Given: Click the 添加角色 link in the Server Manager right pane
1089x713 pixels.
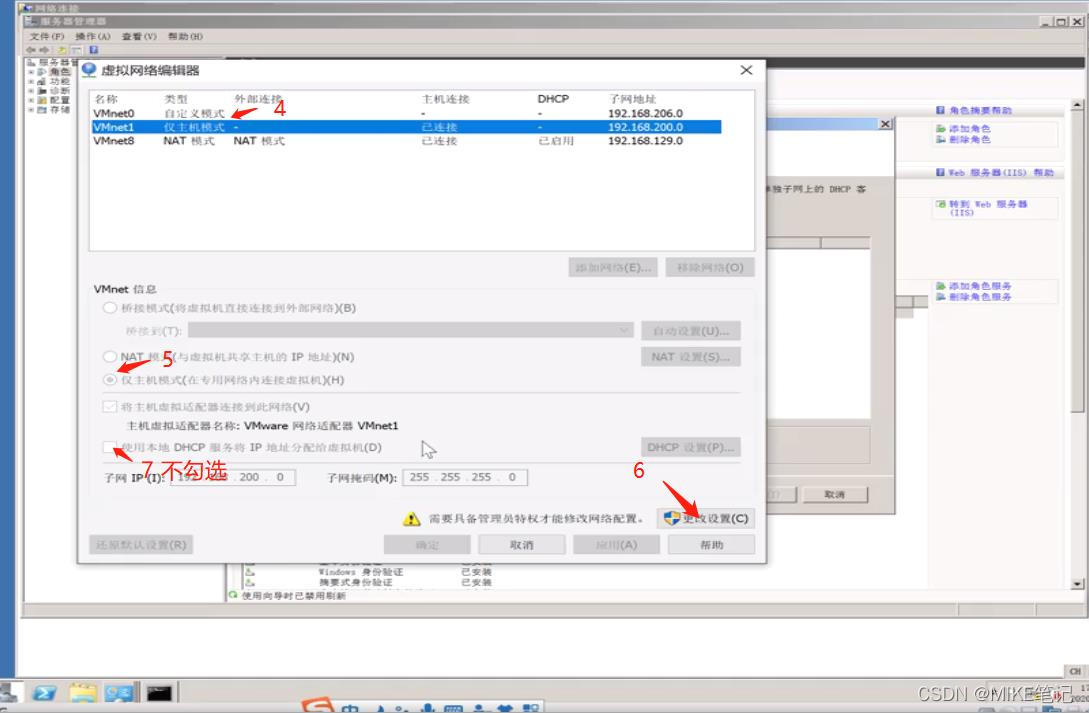Looking at the screenshot, I should 970,128.
